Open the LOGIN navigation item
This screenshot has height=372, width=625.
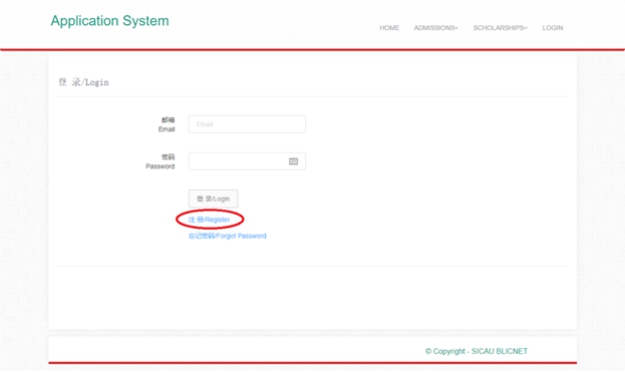pos(552,28)
